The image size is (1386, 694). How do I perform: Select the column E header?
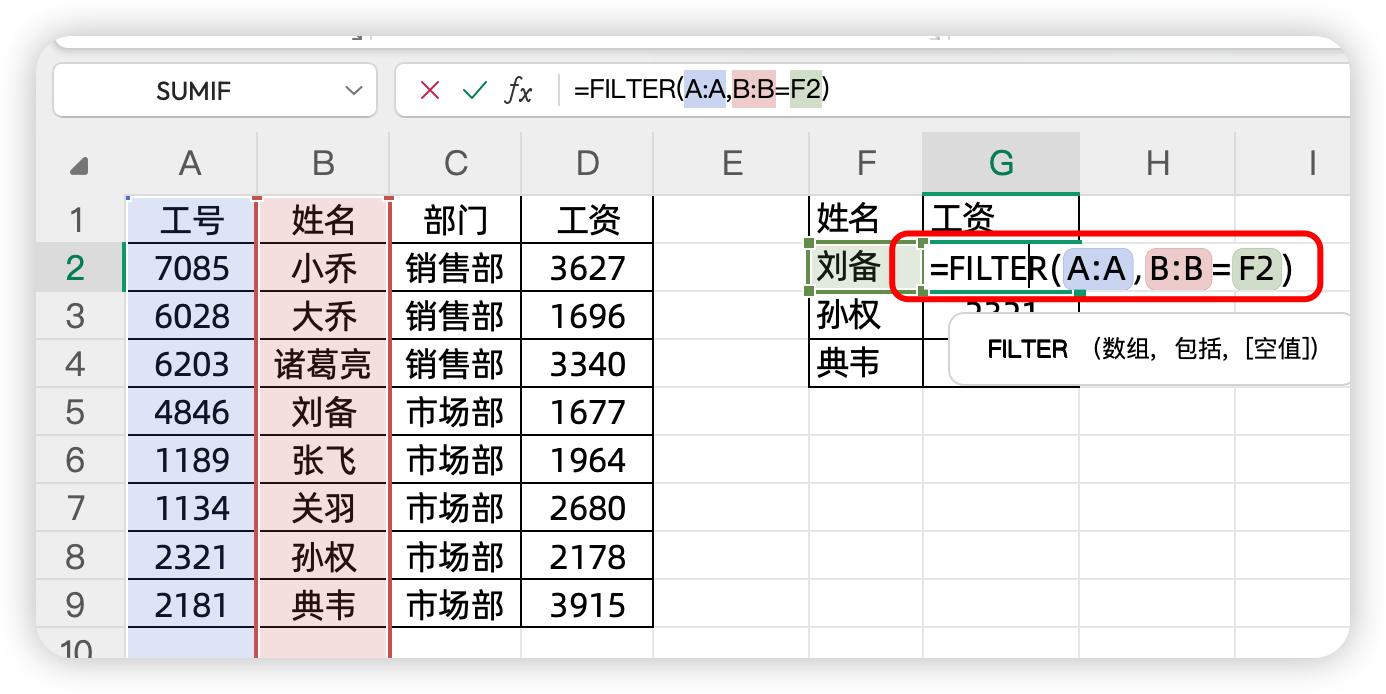click(x=732, y=164)
